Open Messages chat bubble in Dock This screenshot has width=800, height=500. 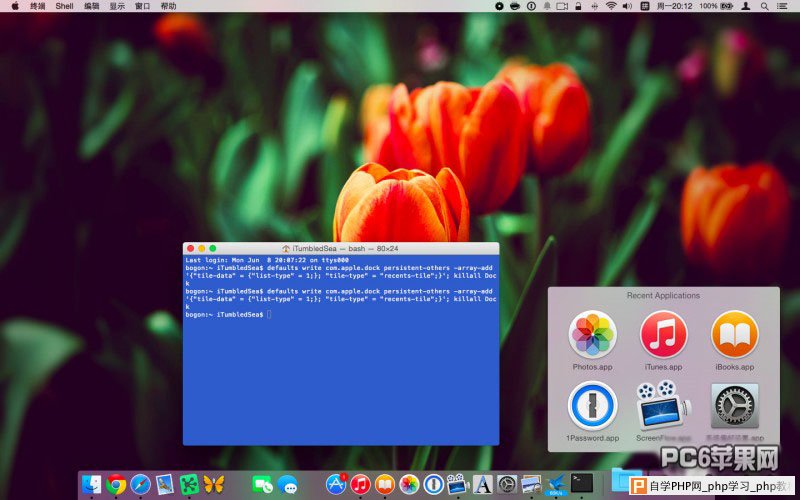click(x=288, y=484)
